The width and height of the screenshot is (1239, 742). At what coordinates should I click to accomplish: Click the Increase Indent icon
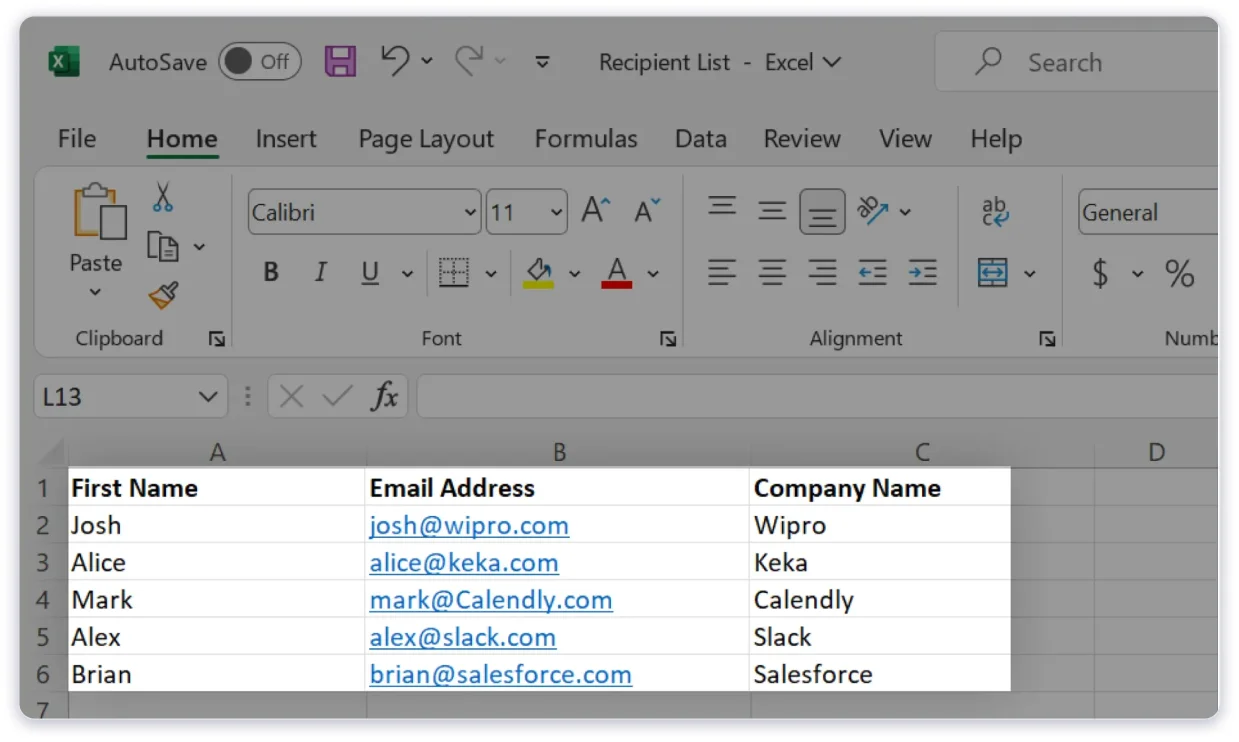pyautogui.click(x=922, y=273)
